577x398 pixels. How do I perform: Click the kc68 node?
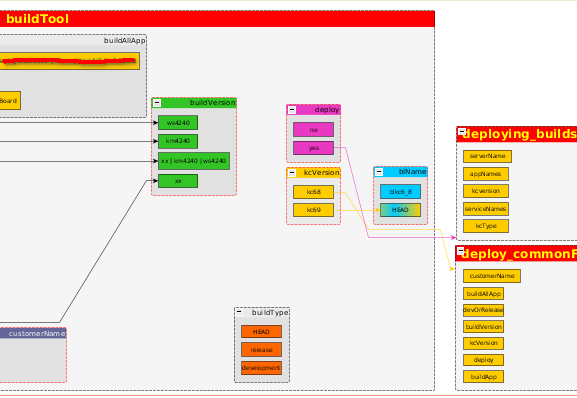[314, 192]
